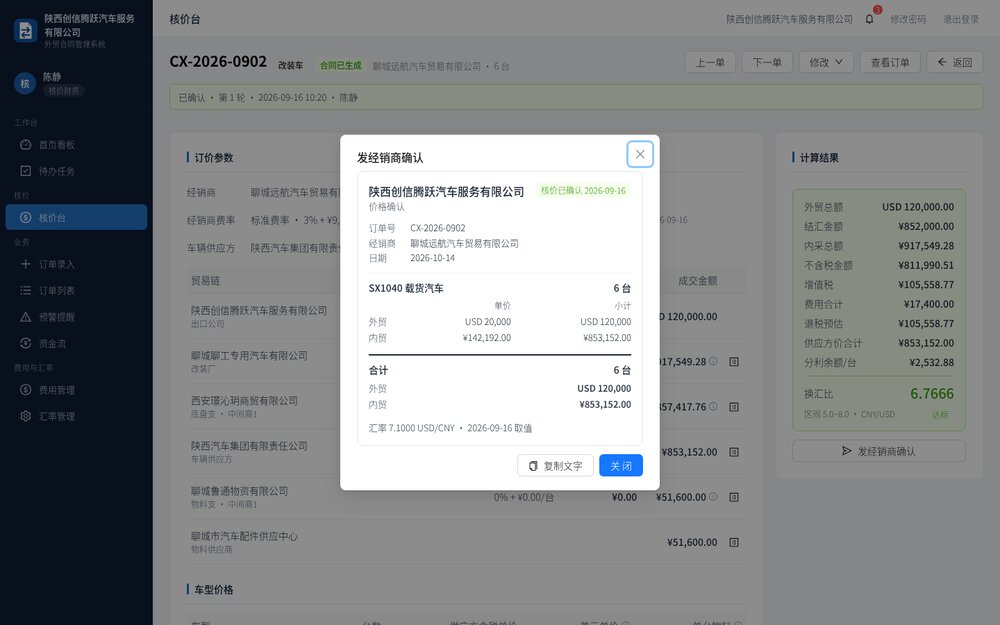
Task: Click the 换汇比 value 6.7666
Action: coord(932,393)
